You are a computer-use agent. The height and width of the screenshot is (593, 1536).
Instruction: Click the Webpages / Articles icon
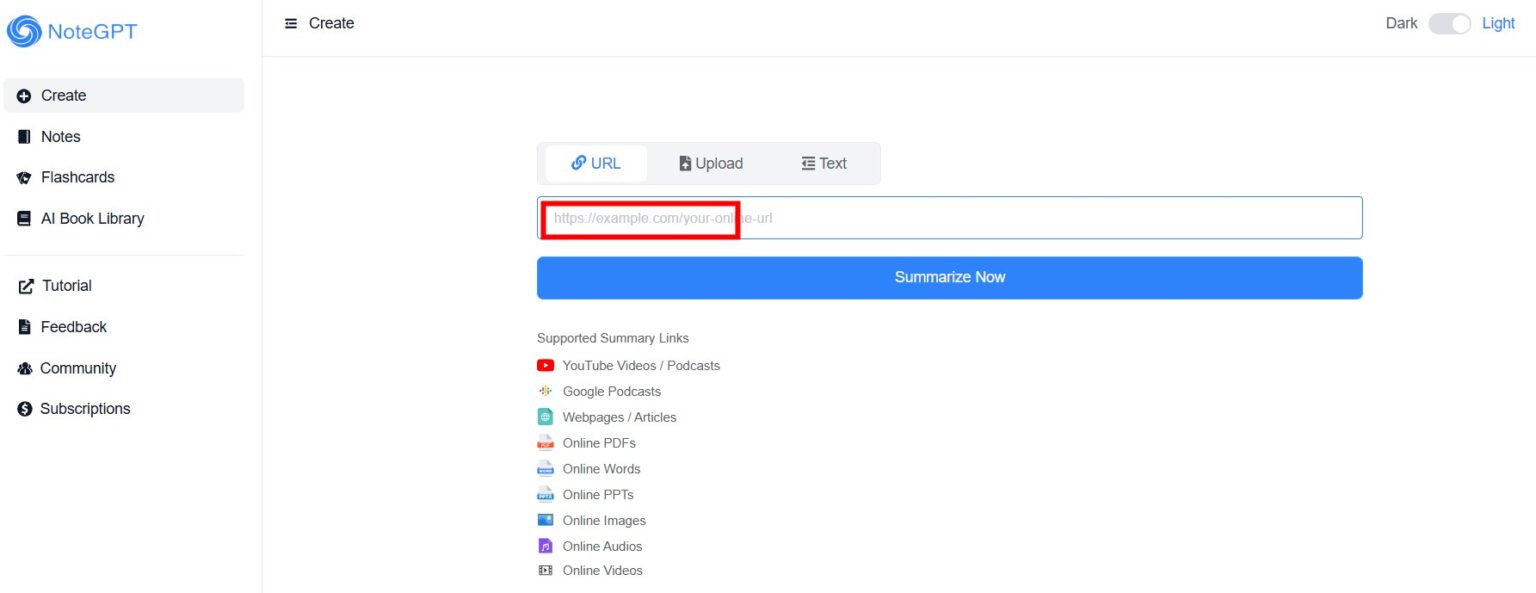[x=546, y=416]
